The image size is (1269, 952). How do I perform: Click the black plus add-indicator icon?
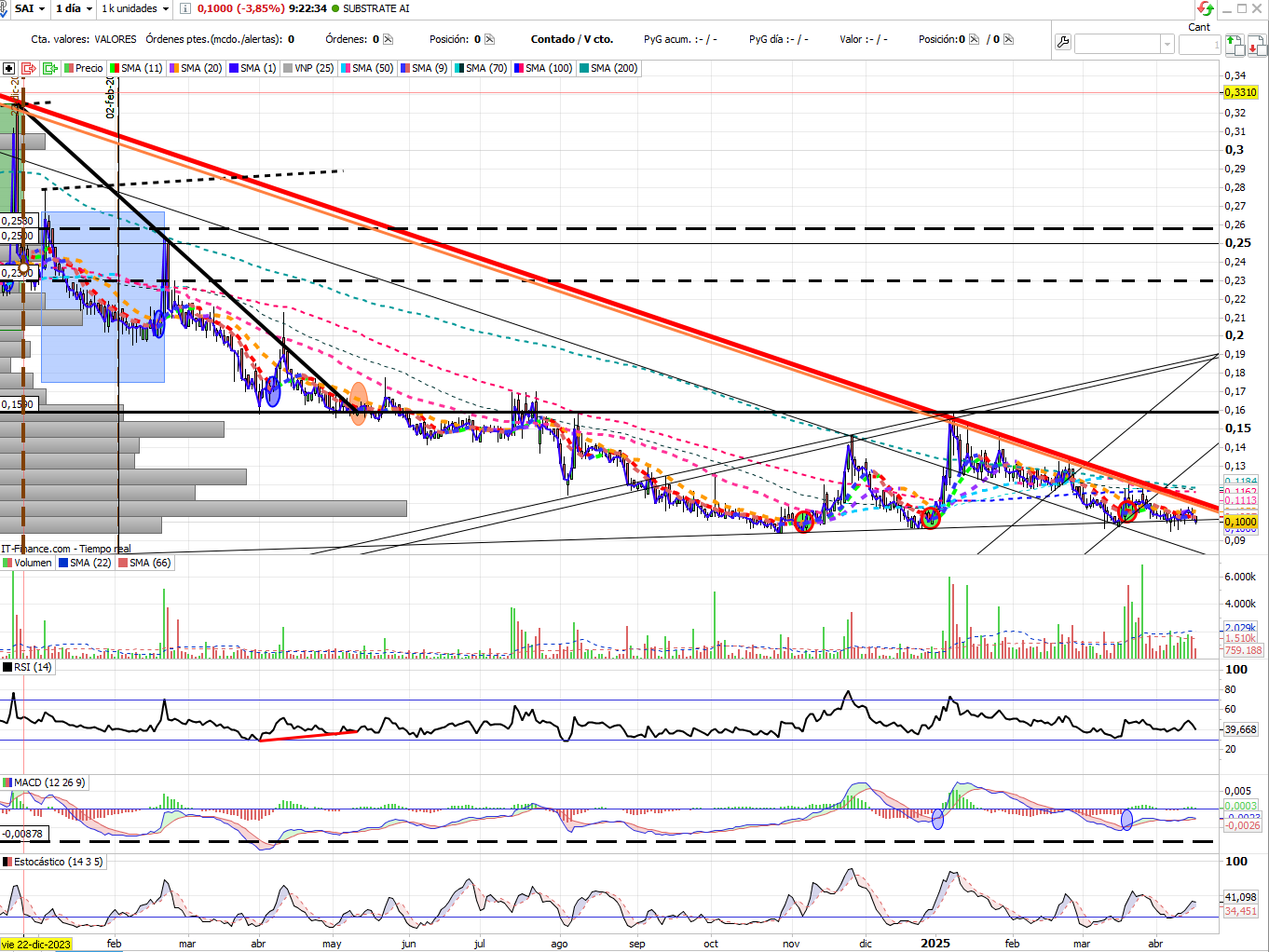[8, 68]
